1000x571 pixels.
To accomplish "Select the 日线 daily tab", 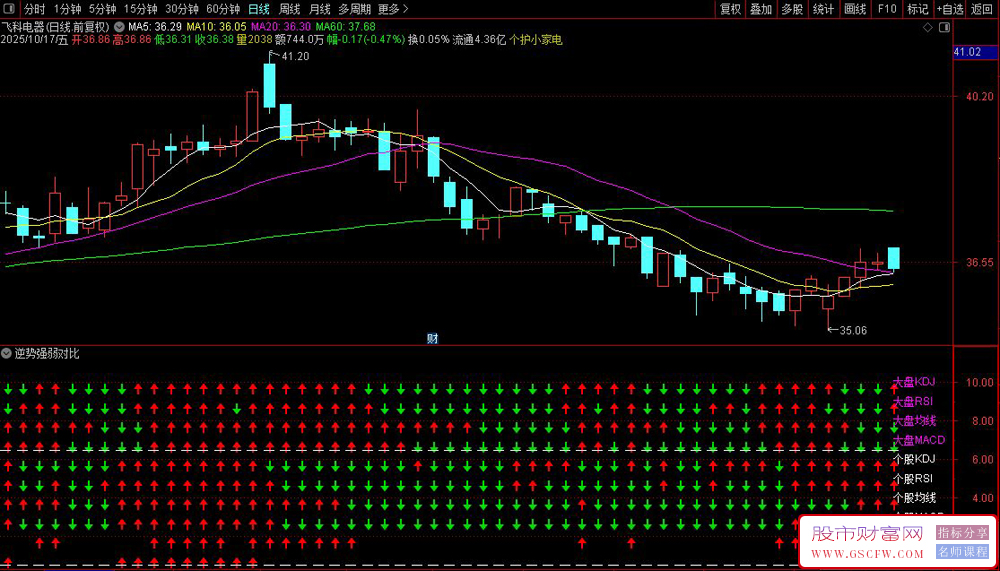I will 259,9.
